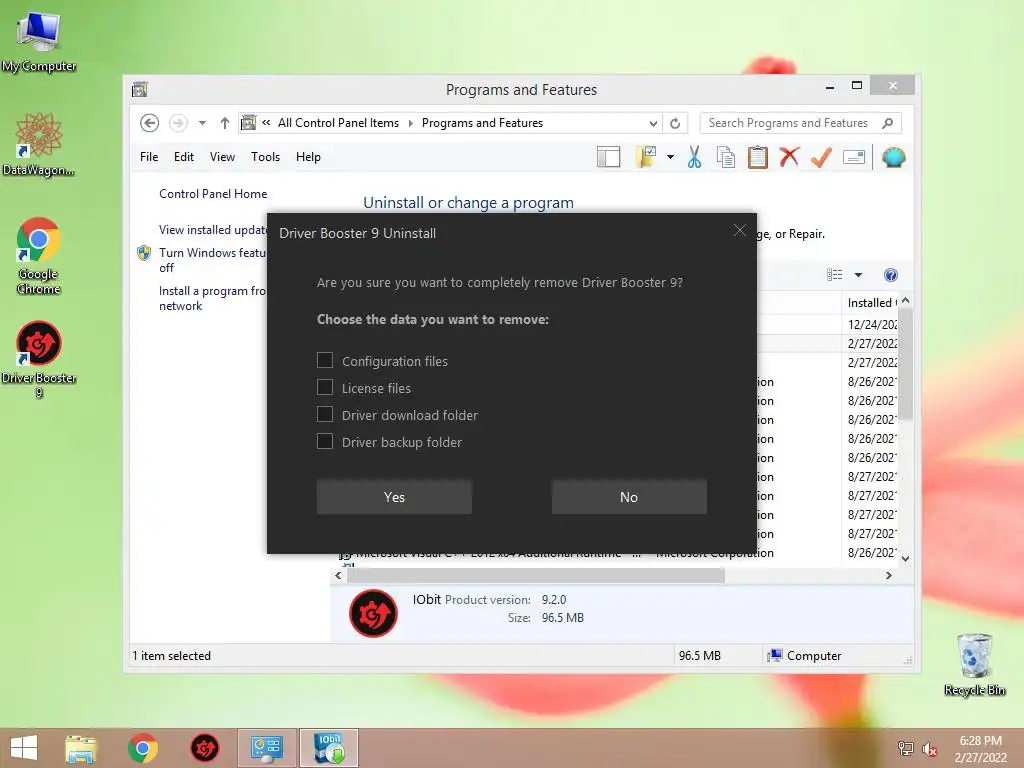Screen dimensions: 1024x768
Task: Sort by the Installed On column header
Action: [x=871, y=302]
